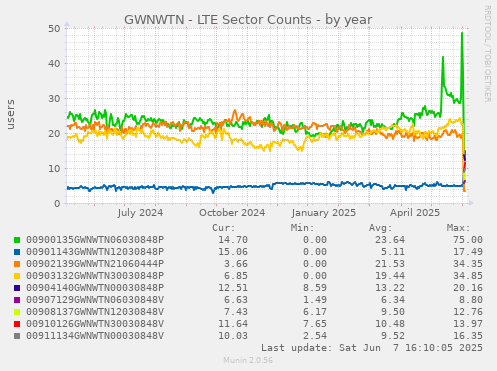Screen dimensions: 497x371
Task: Click the Munin 2.0.56 version text
Action: point(248,360)
